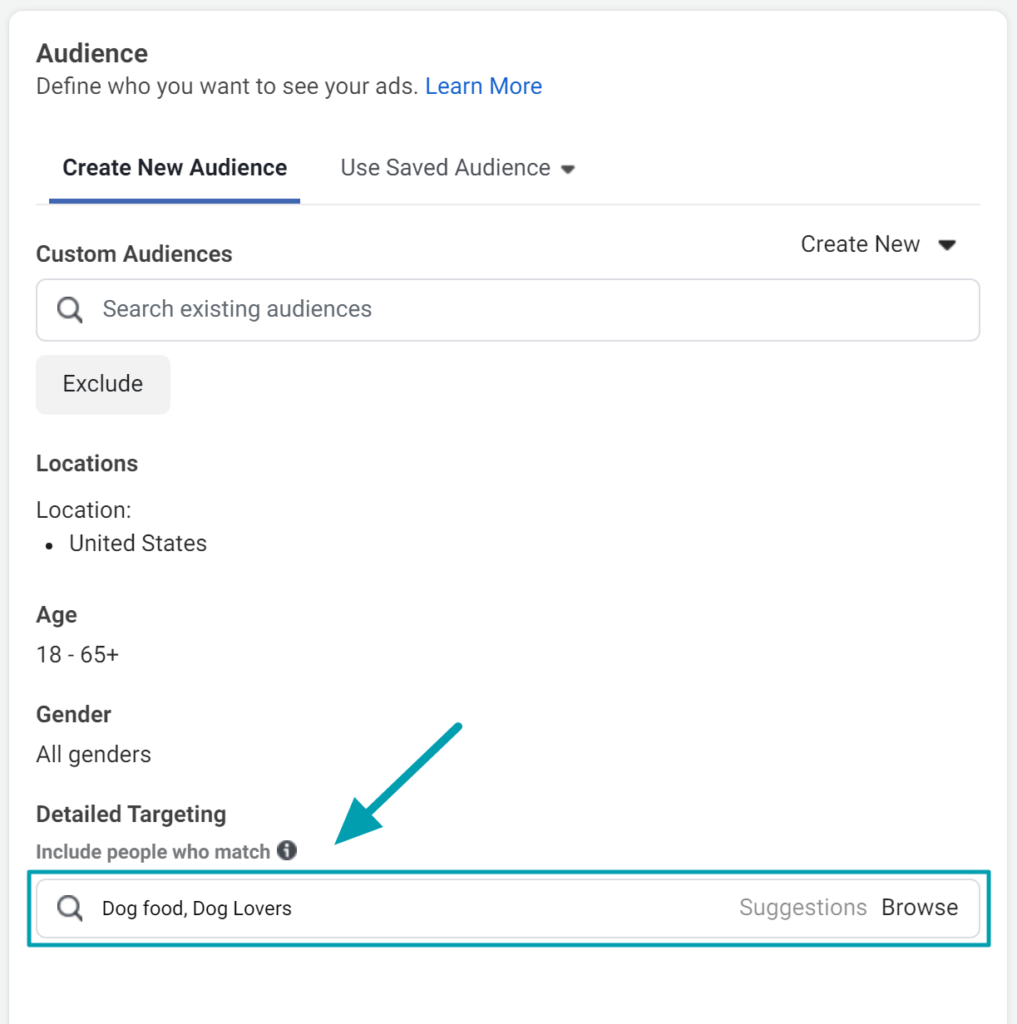Click the All genders value
This screenshot has width=1017, height=1024.
(93, 754)
